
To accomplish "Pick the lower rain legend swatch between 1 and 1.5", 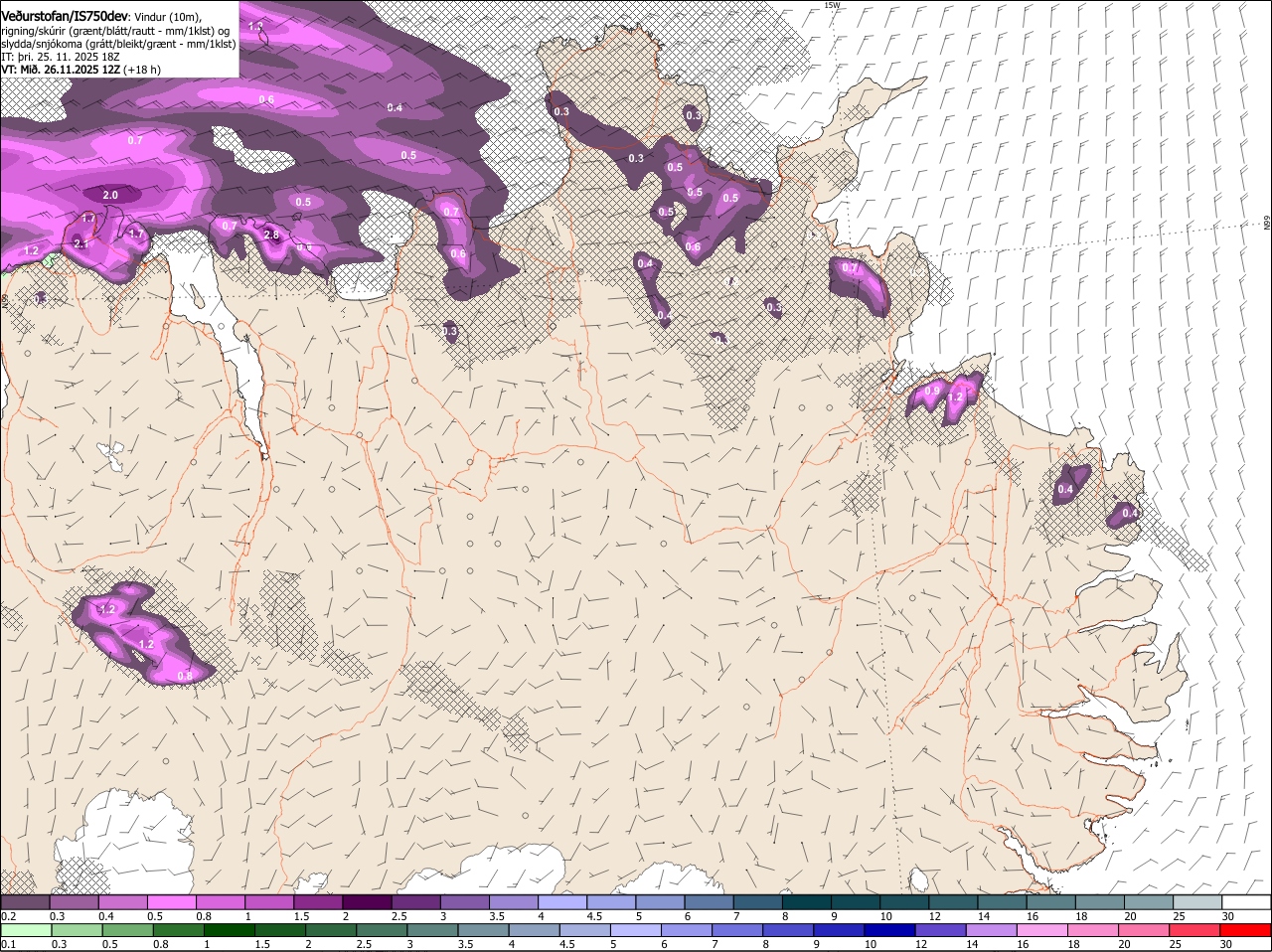I will [x=229, y=930].
